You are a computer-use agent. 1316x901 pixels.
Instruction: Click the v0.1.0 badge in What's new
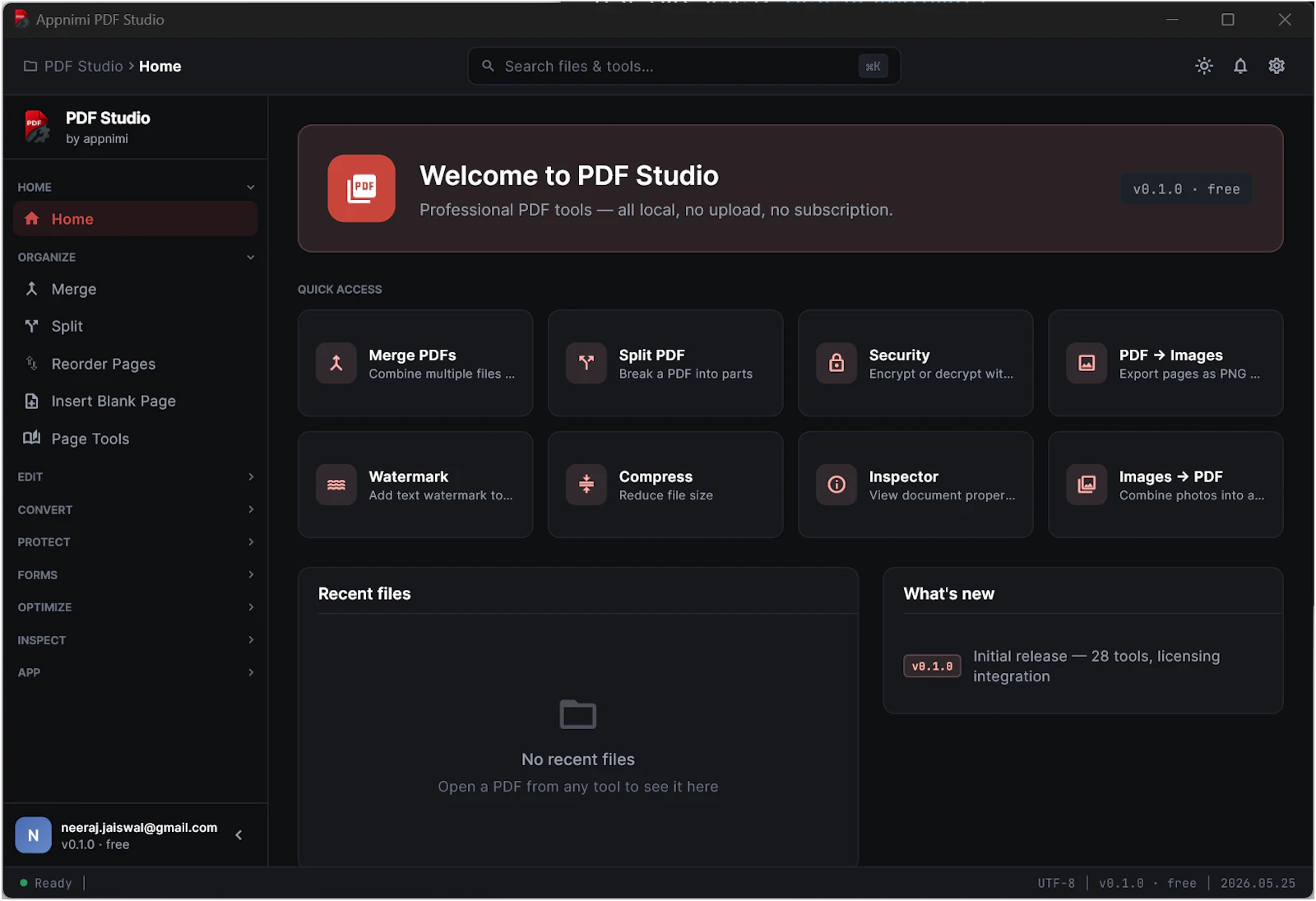click(932, 666)
